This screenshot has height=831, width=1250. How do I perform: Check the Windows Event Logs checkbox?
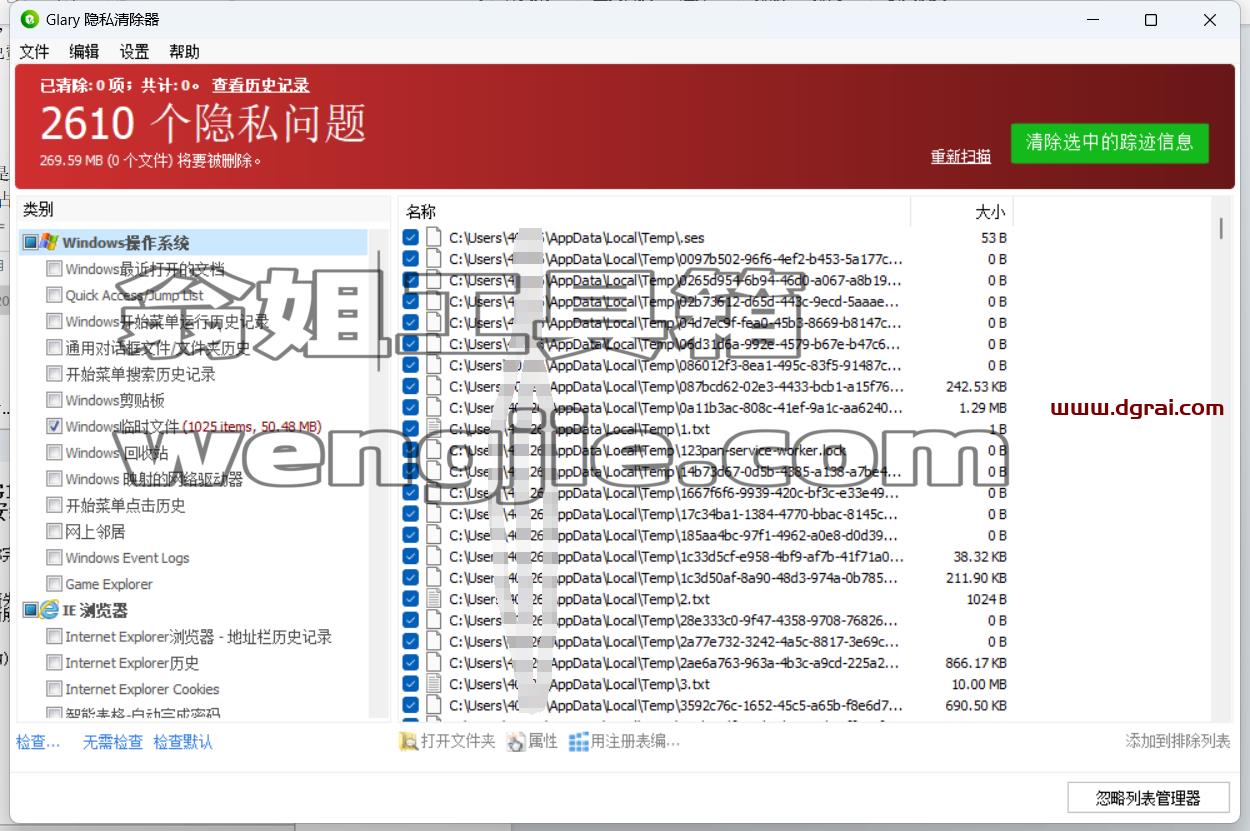54,558
